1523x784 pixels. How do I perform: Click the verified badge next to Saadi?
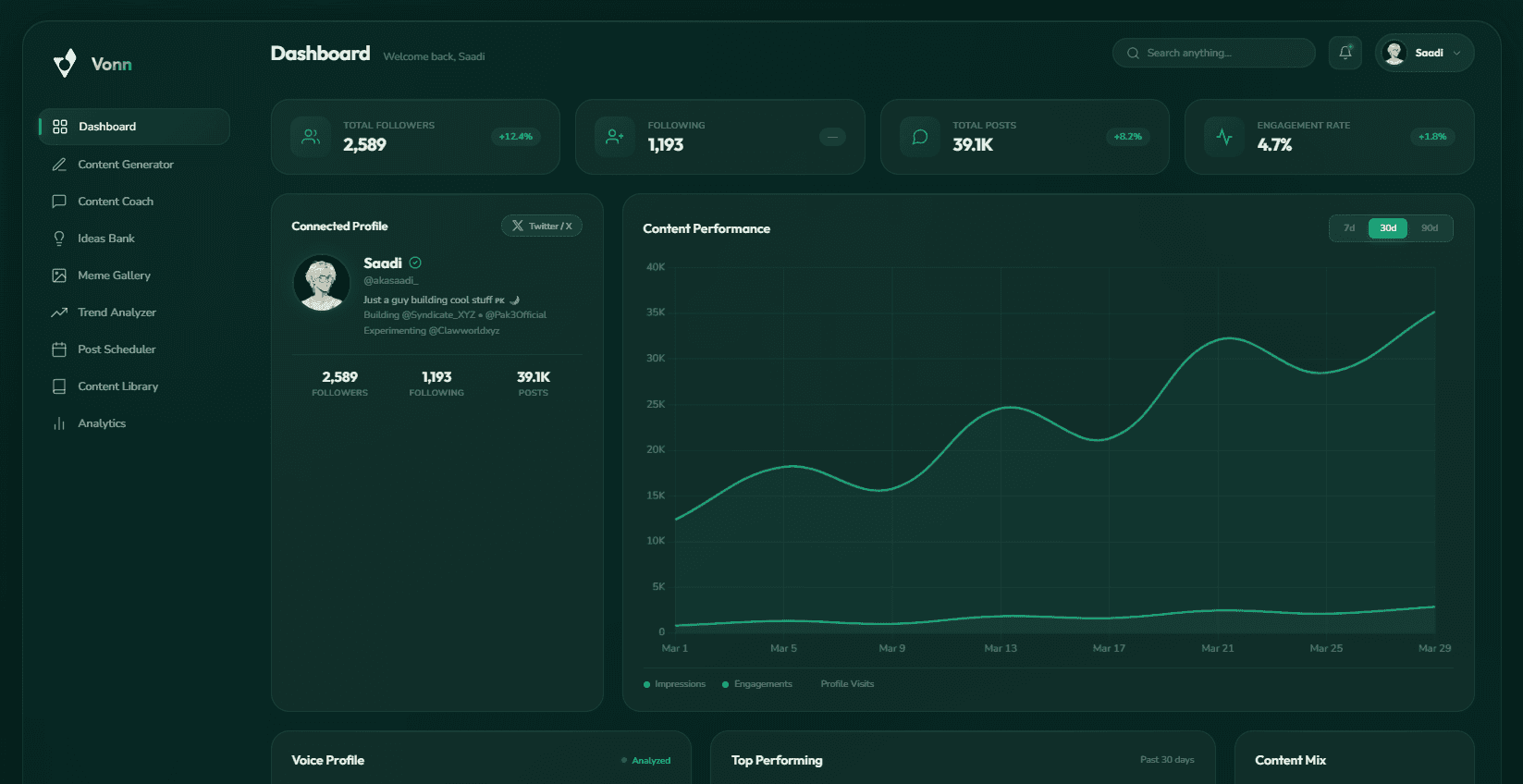415,263
